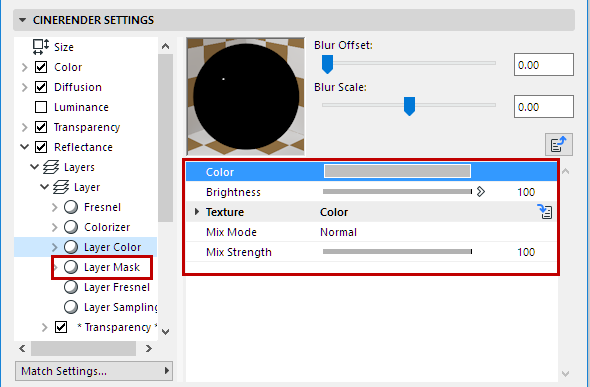Click tree horizontal scroll left arrow
This screenshot has height=387, width=590.
click(22, 349)
